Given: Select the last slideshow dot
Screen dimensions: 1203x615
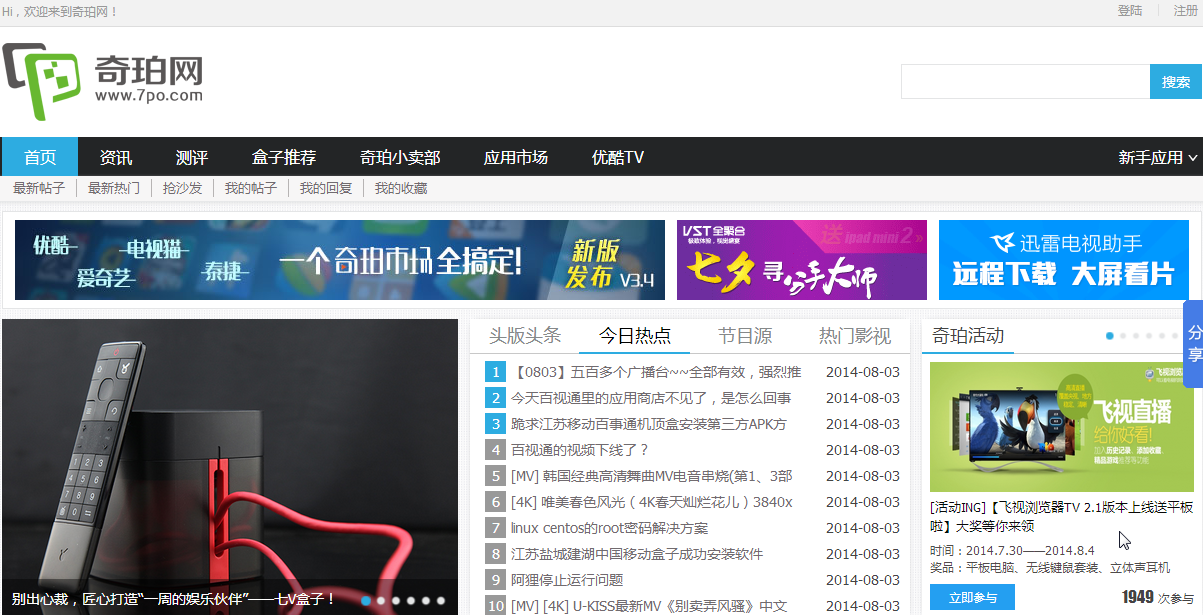Looking at the screenshot, I should (x=441, y=601).
